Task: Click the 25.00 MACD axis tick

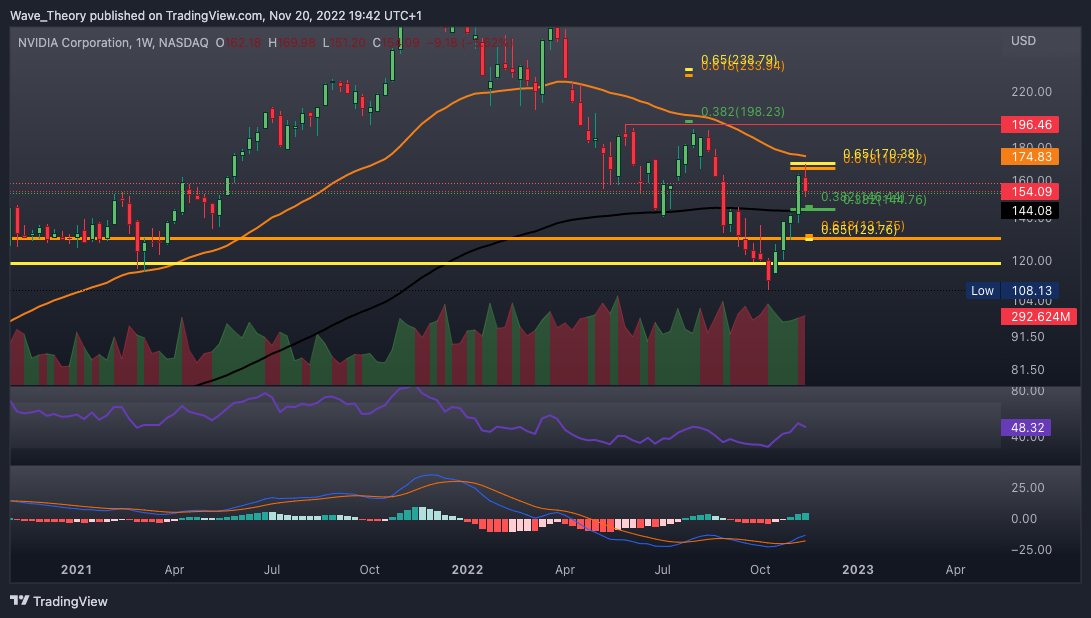Action: tap(1028, 487)
